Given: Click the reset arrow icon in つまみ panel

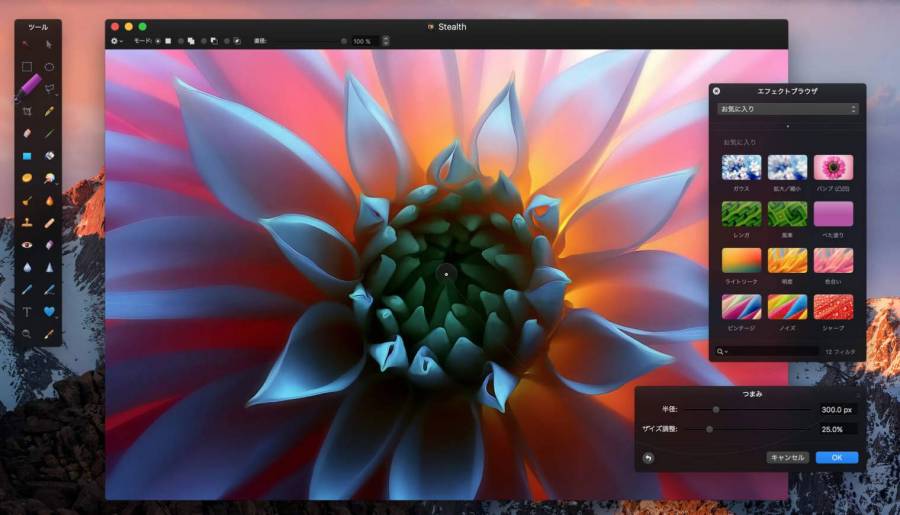Looking at the screenshot, I should [648, 458].
